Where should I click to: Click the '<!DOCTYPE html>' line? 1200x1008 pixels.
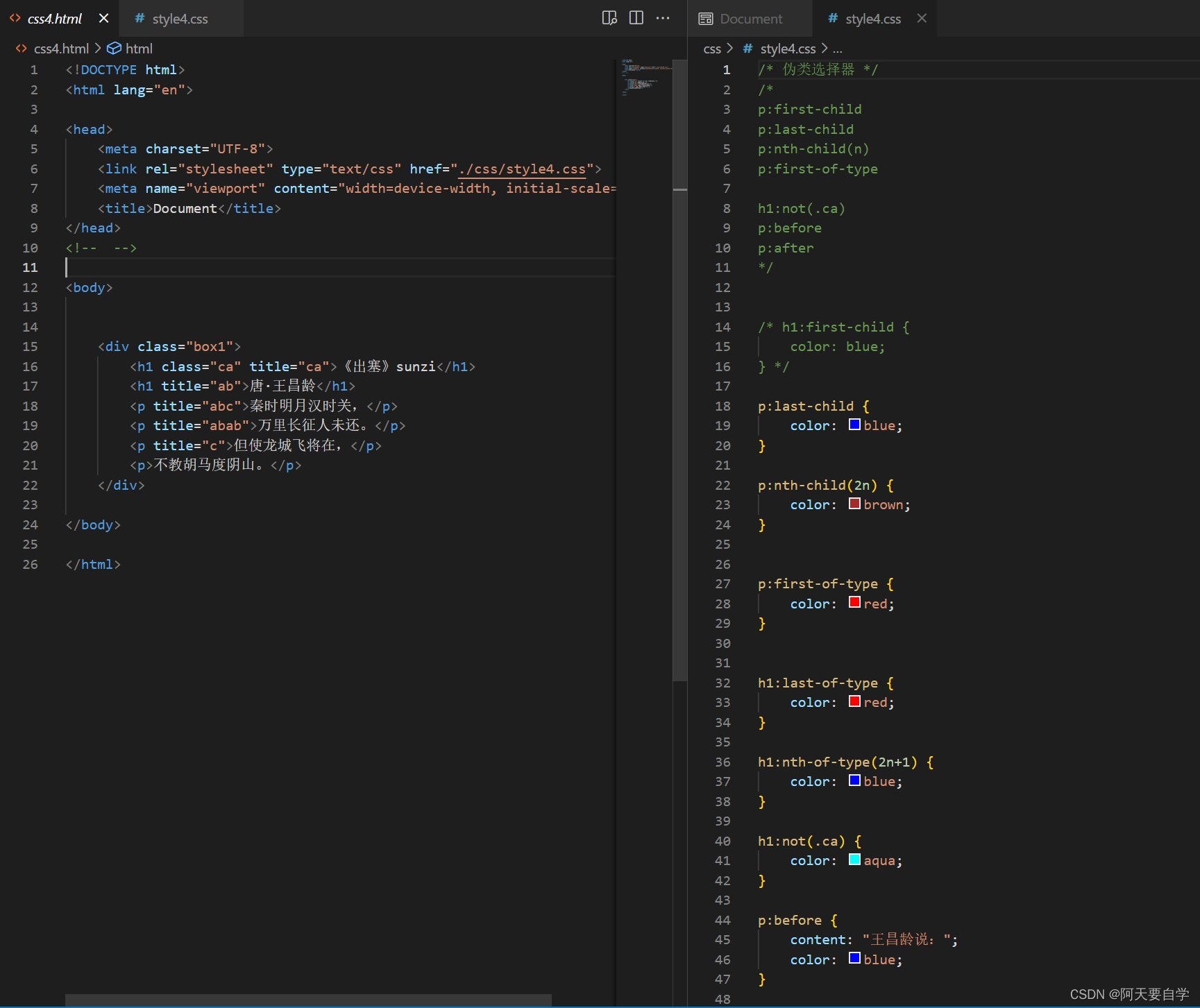click(125, 69)
